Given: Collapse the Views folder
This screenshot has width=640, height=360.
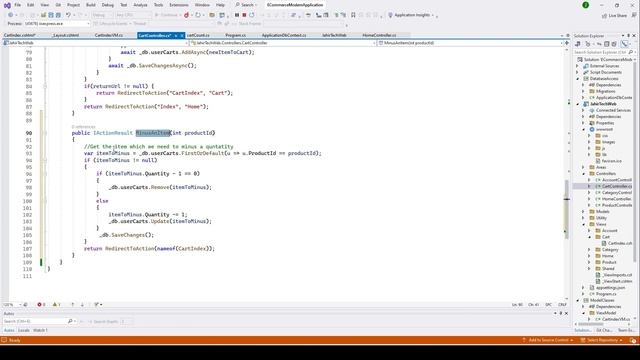Looking at the screenshot, I should coord(584,224).
